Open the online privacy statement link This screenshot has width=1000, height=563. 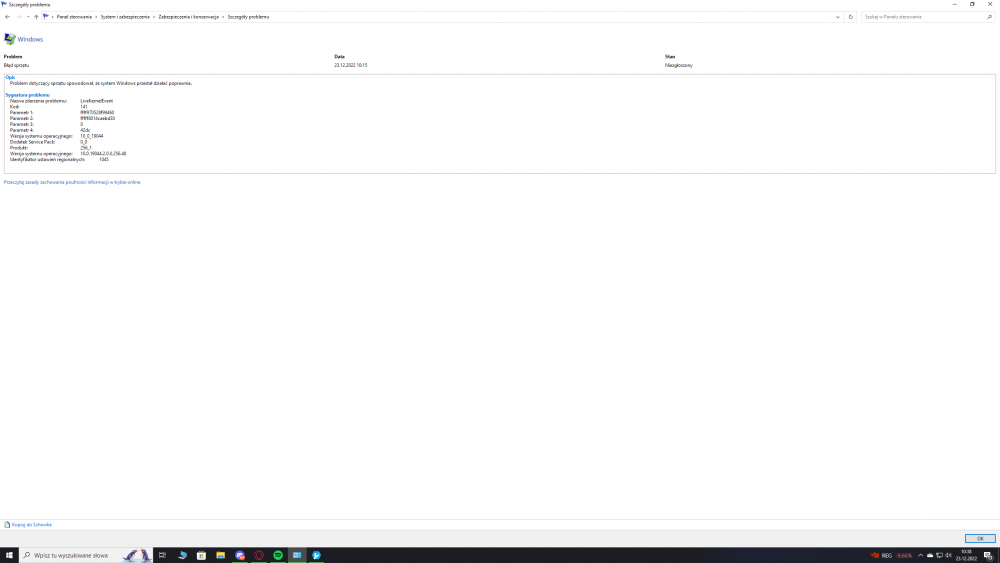pos(72,182)
